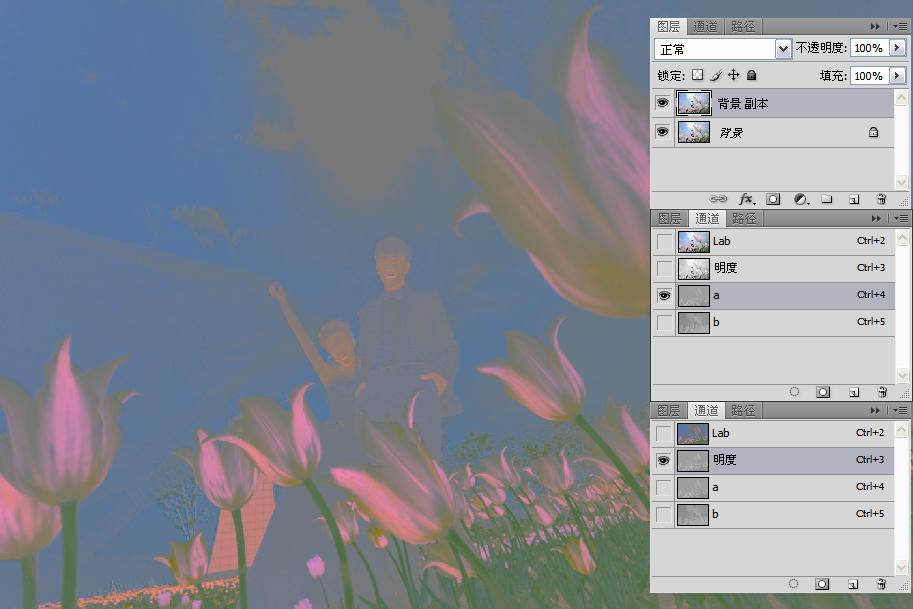Delete channel in bottom Channels panel
Image resolution: width=913 pixels, height=609 pixels.
click(x=880, y=583)
